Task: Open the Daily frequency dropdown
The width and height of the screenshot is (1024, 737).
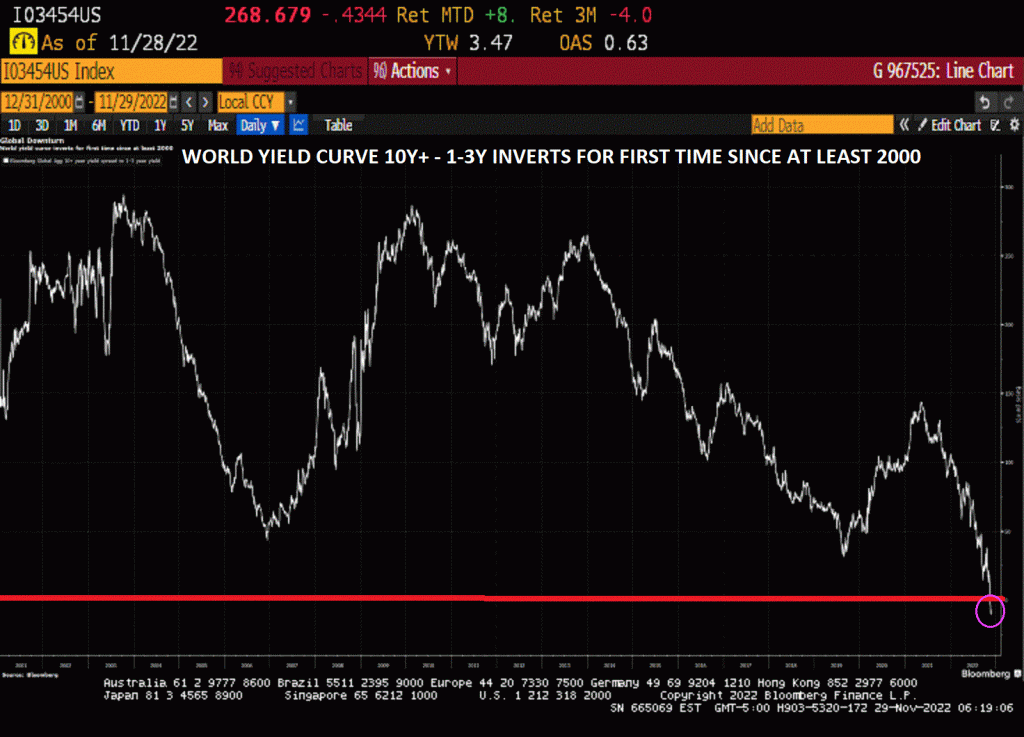Action: point(259,125)
